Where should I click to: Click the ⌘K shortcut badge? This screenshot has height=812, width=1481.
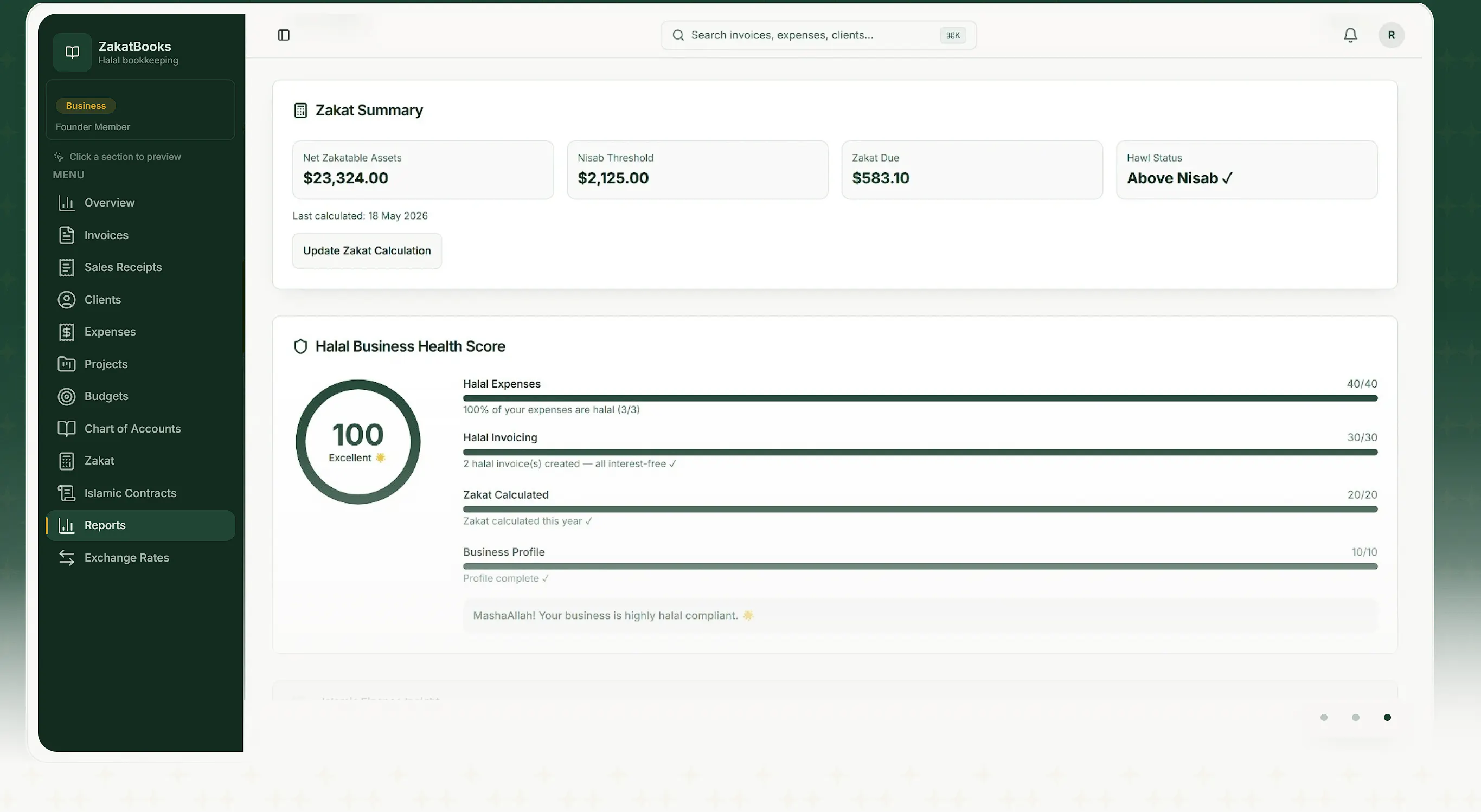[x=953, y=36]
